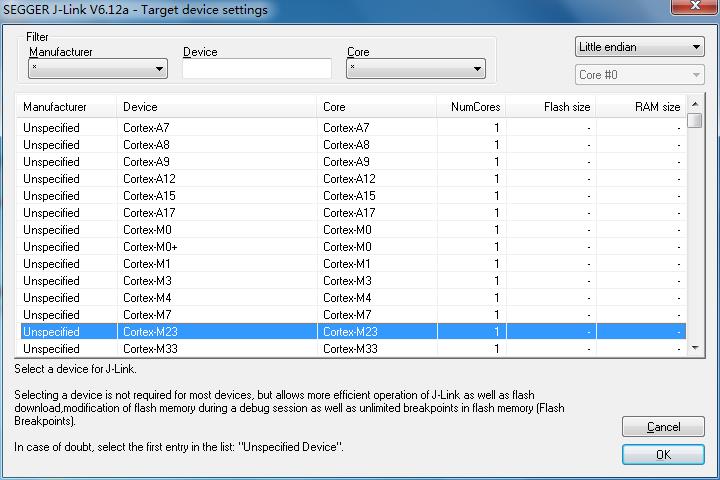
Task: Select the Cortex-A7 device row
Action: tap(351, 128)
